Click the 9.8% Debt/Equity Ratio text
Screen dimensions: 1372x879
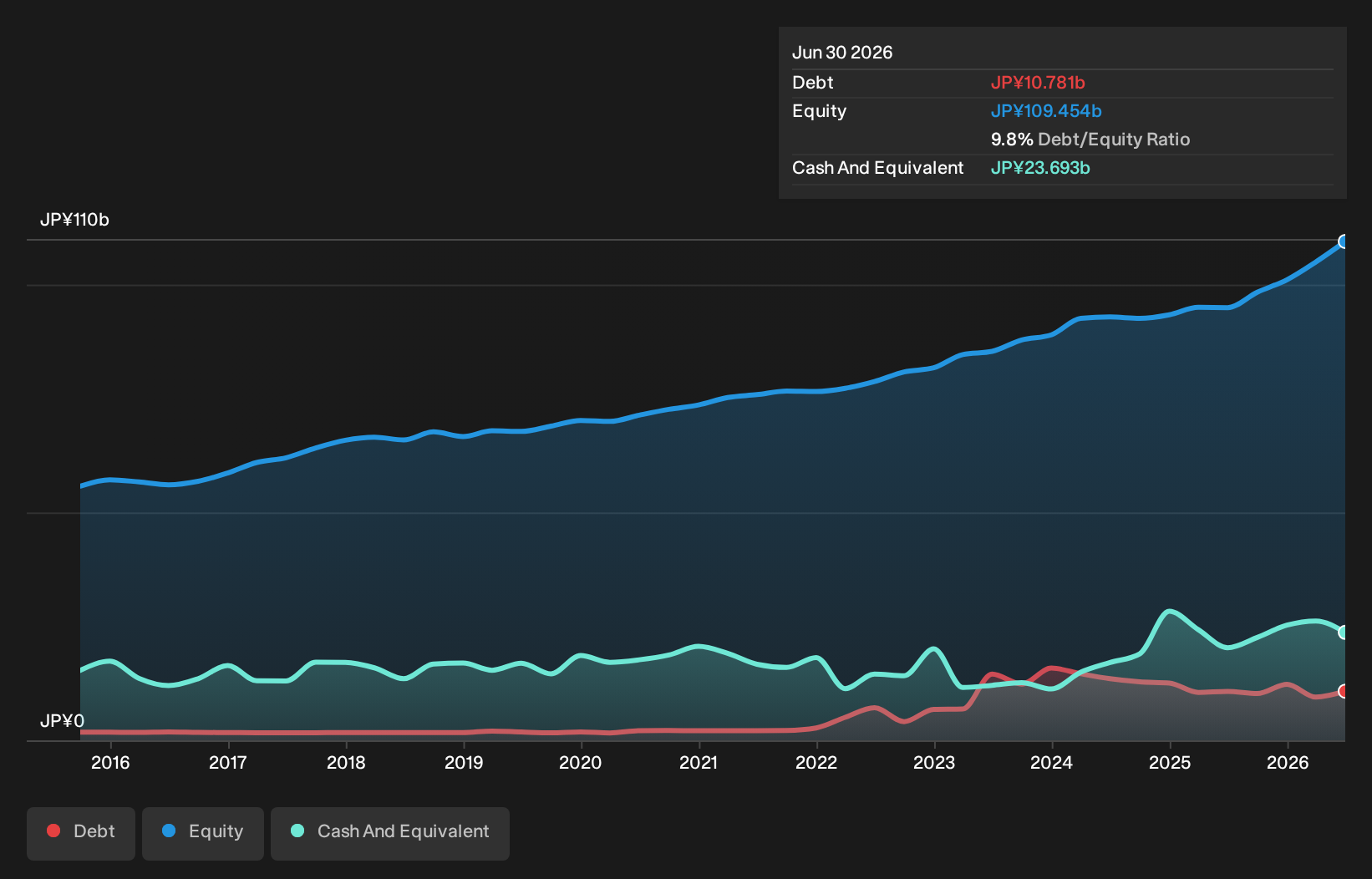pyautogui.click(x=1090, y=140)
